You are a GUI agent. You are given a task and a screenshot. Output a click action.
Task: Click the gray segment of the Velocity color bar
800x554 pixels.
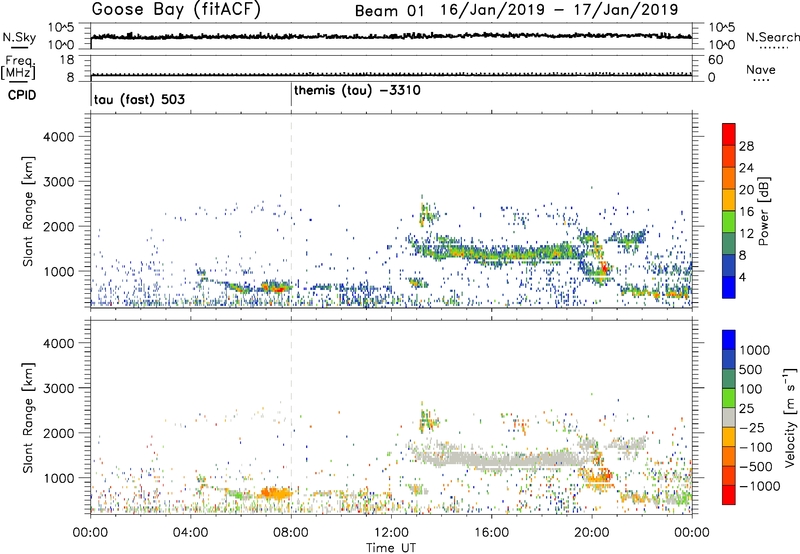[729, 417]
